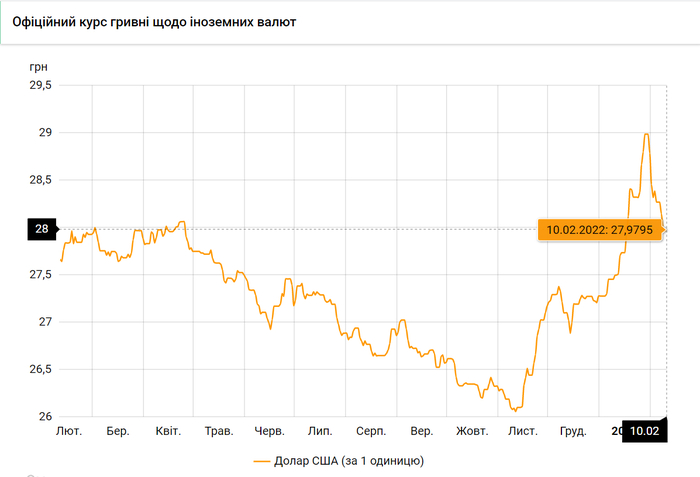
Task: Select the Лист. month label
Action: tap(522, 431)
